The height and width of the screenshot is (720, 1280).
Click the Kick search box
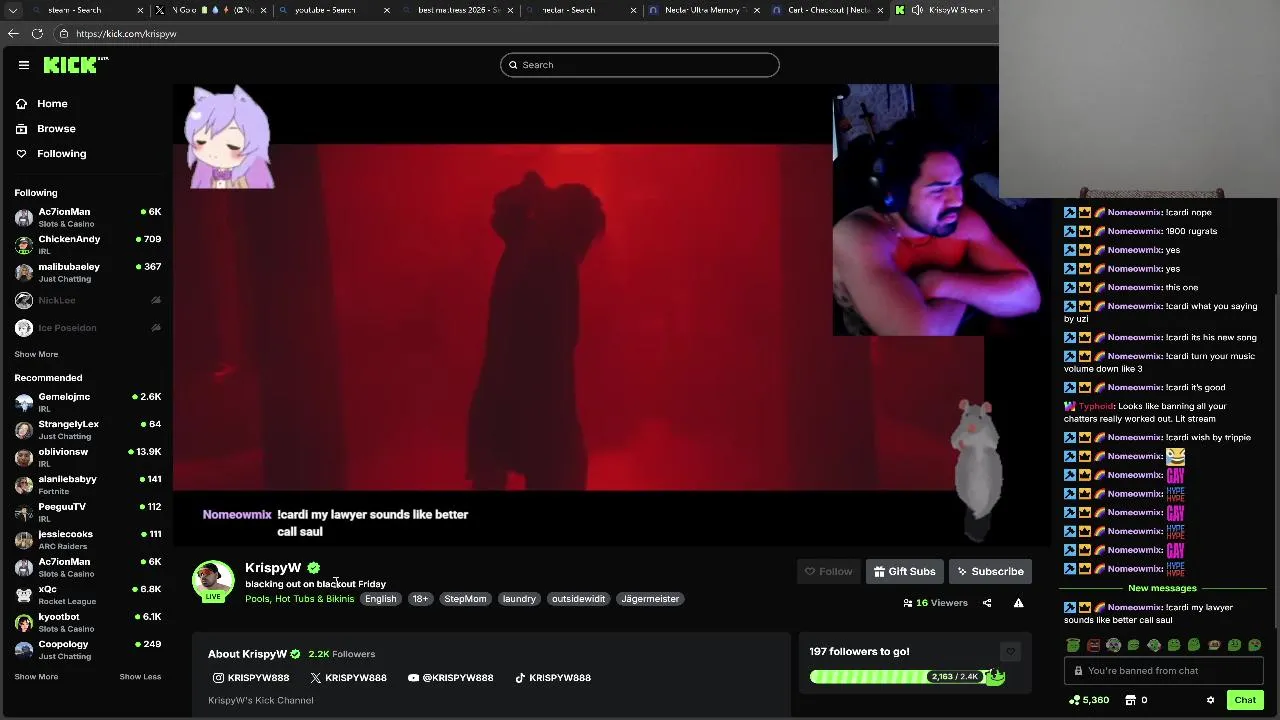tap(640, 65)
